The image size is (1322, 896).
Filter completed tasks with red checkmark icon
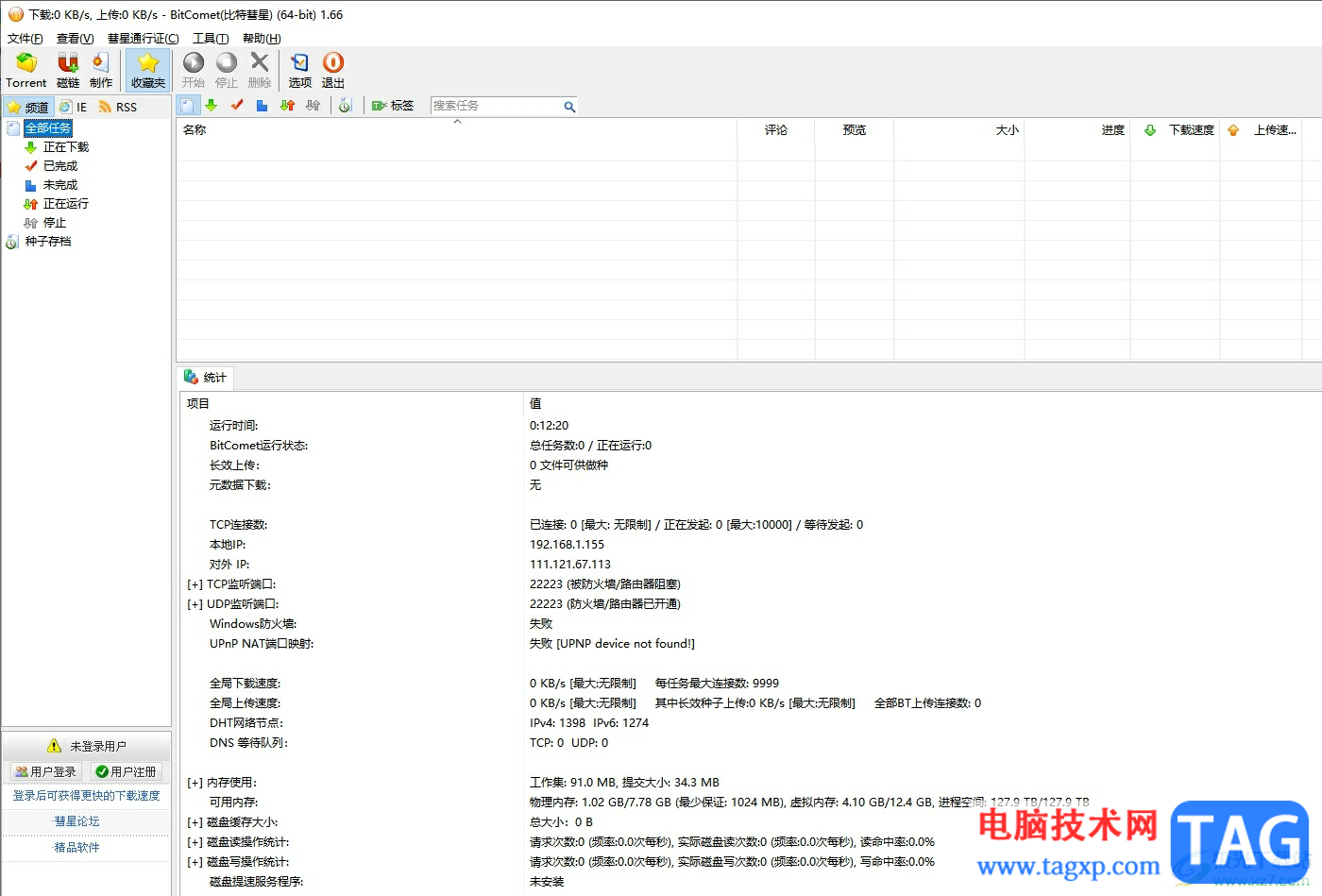[237, 106]
